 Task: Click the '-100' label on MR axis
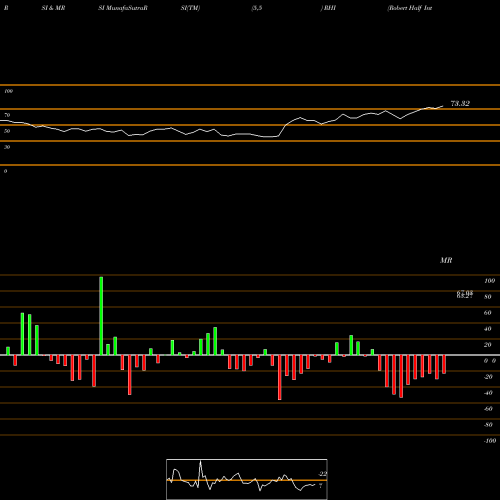click(x=490, y=441)
